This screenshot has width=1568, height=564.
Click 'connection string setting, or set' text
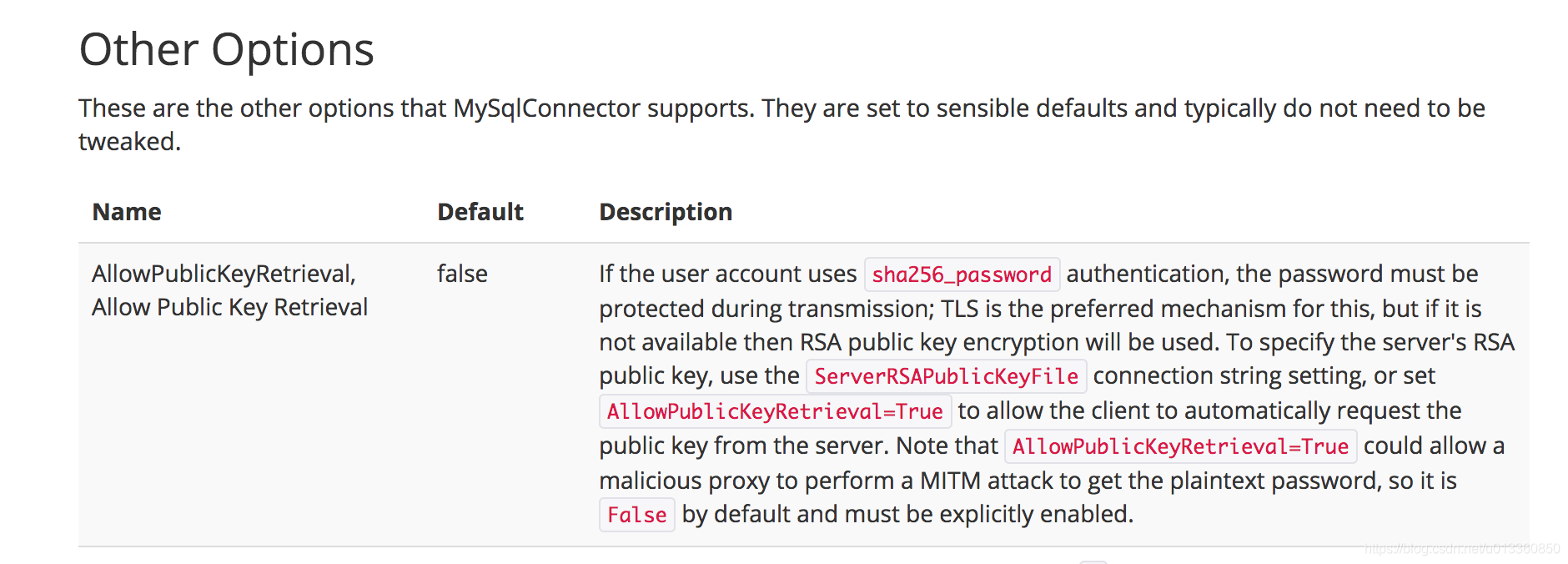click(1264, 376)
